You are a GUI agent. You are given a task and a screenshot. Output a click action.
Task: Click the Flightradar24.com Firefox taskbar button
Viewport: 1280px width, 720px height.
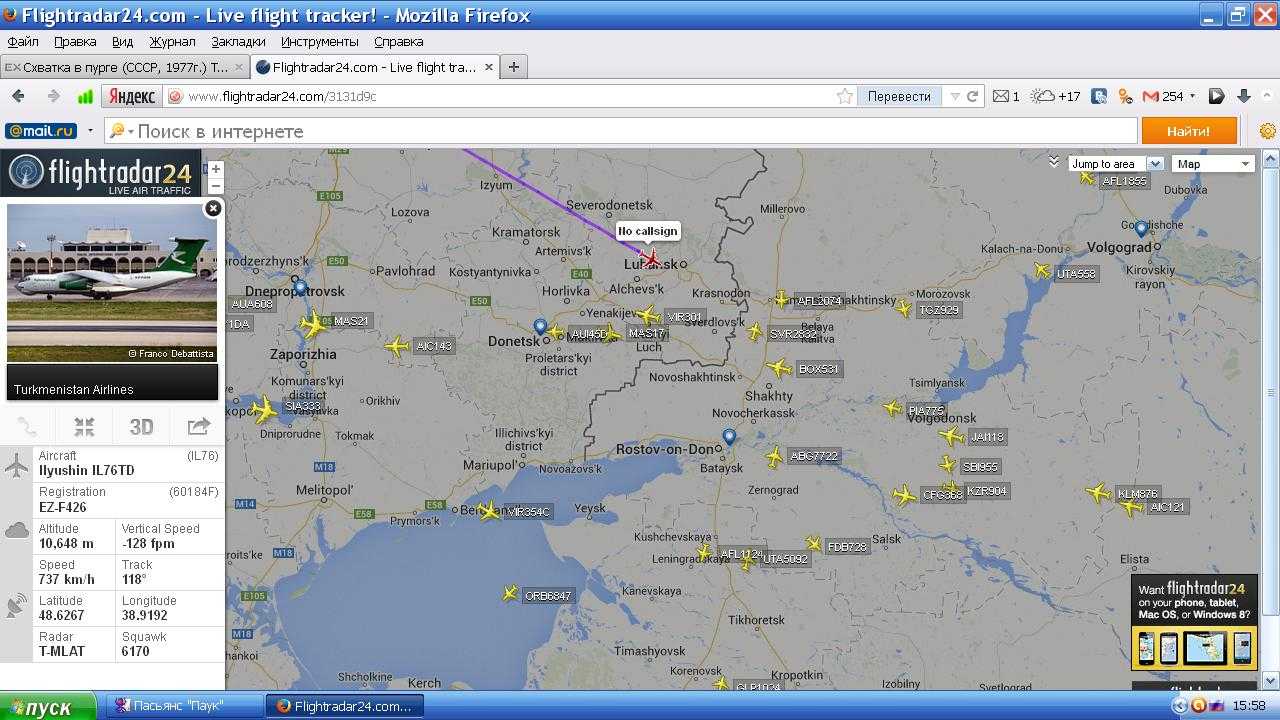(x=345, y=706)
